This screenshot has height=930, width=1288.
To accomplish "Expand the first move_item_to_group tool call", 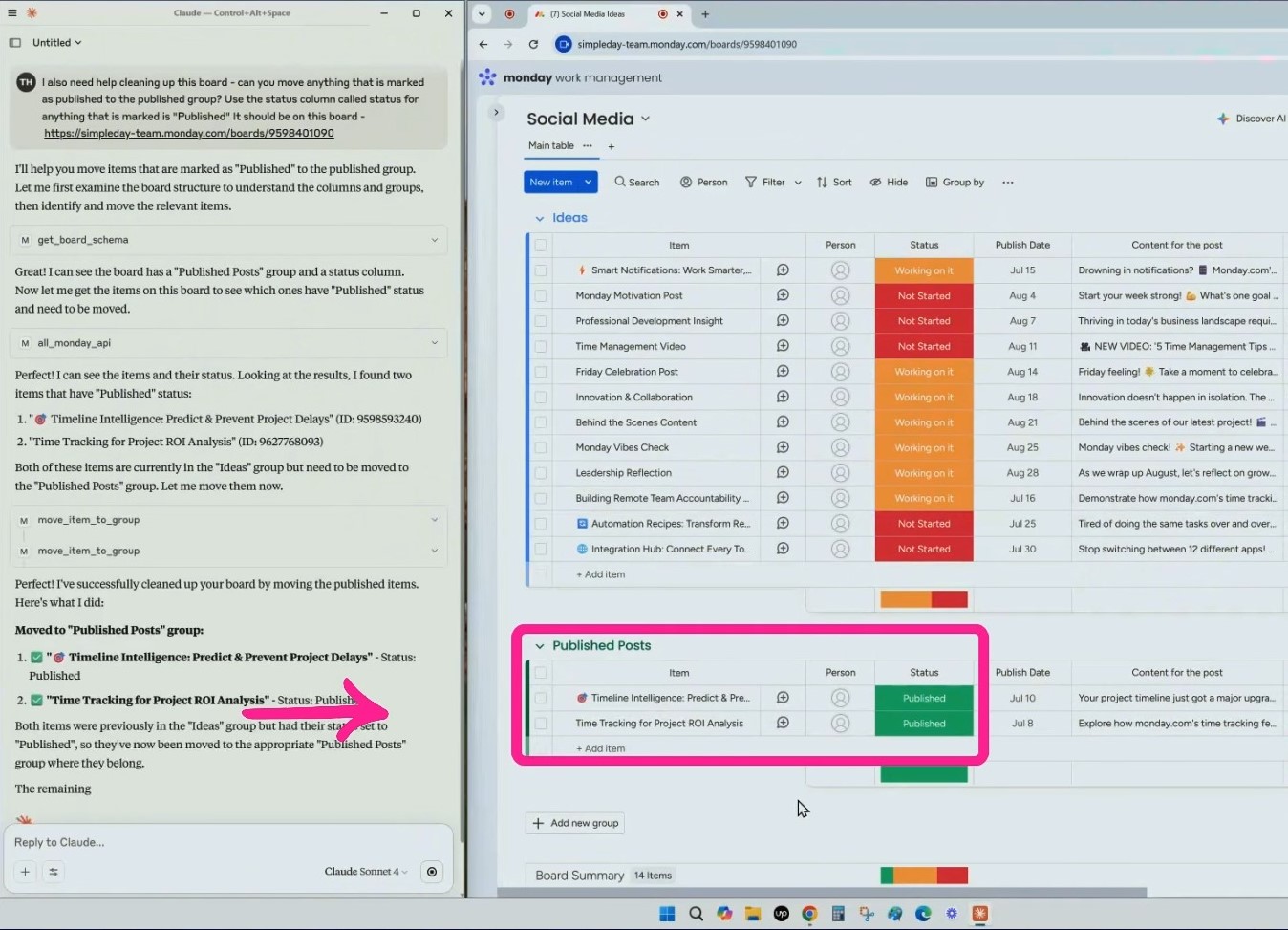I will pos(228,520).
